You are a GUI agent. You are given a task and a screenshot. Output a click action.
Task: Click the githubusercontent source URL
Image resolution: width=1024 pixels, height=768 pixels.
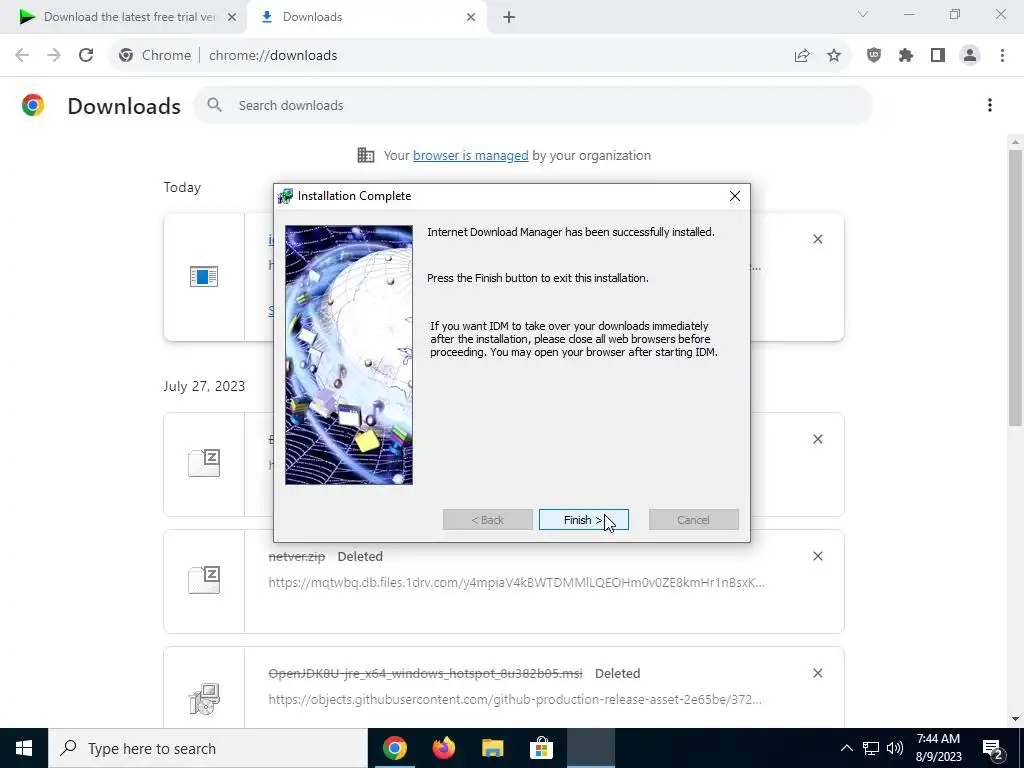click(515, 699)
